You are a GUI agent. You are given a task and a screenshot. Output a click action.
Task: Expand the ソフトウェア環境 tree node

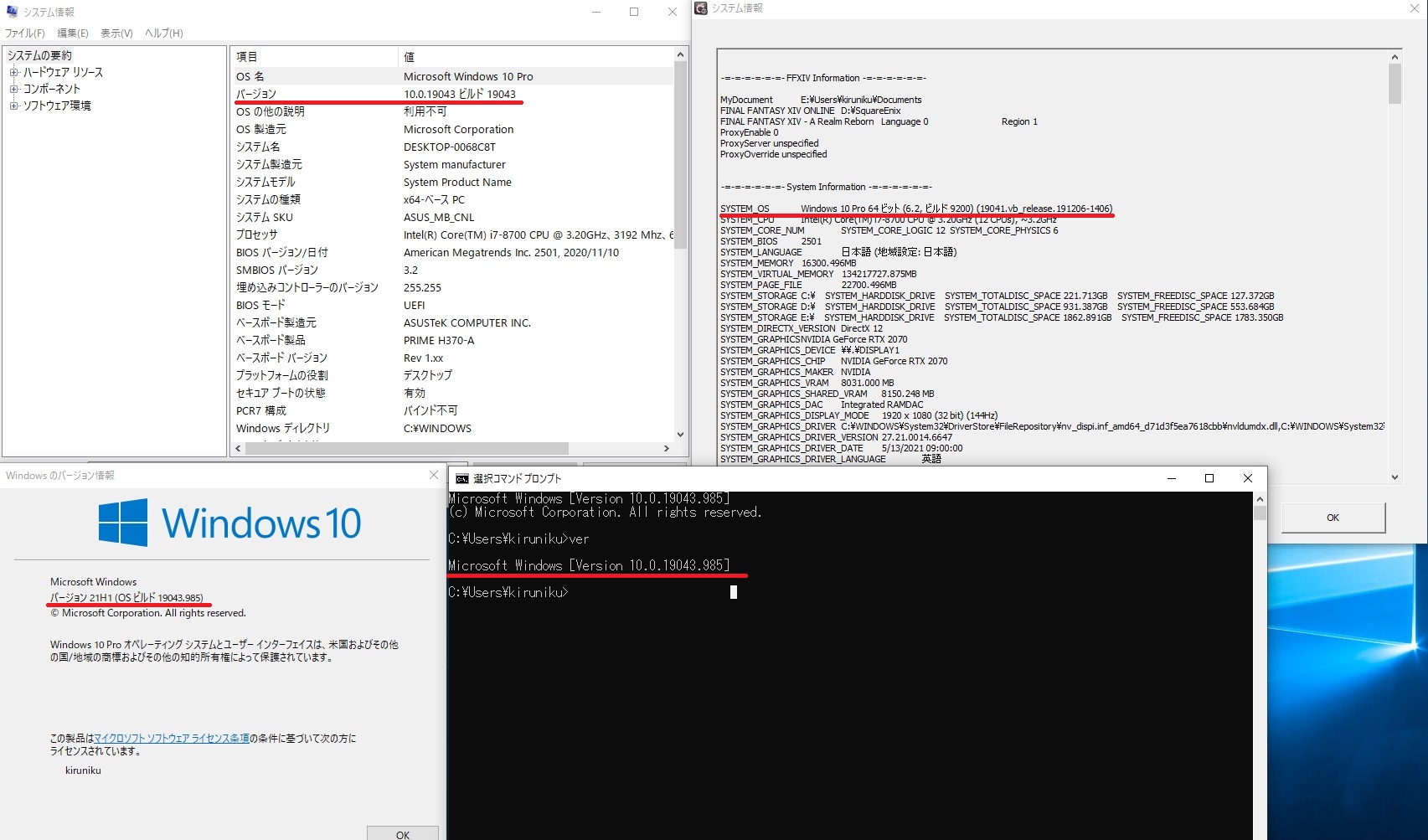(x=13, y=106)
